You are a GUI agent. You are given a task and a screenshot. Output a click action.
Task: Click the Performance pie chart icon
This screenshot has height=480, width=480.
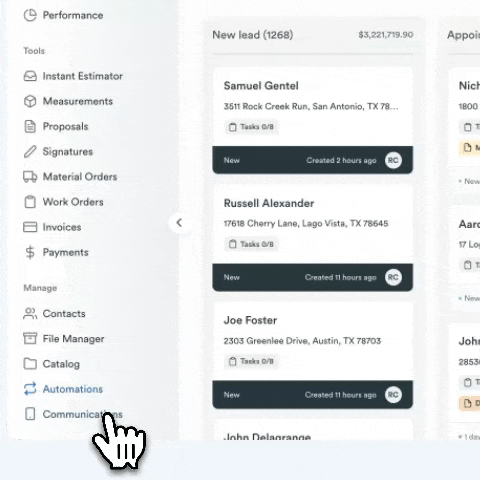click(30, 15)
